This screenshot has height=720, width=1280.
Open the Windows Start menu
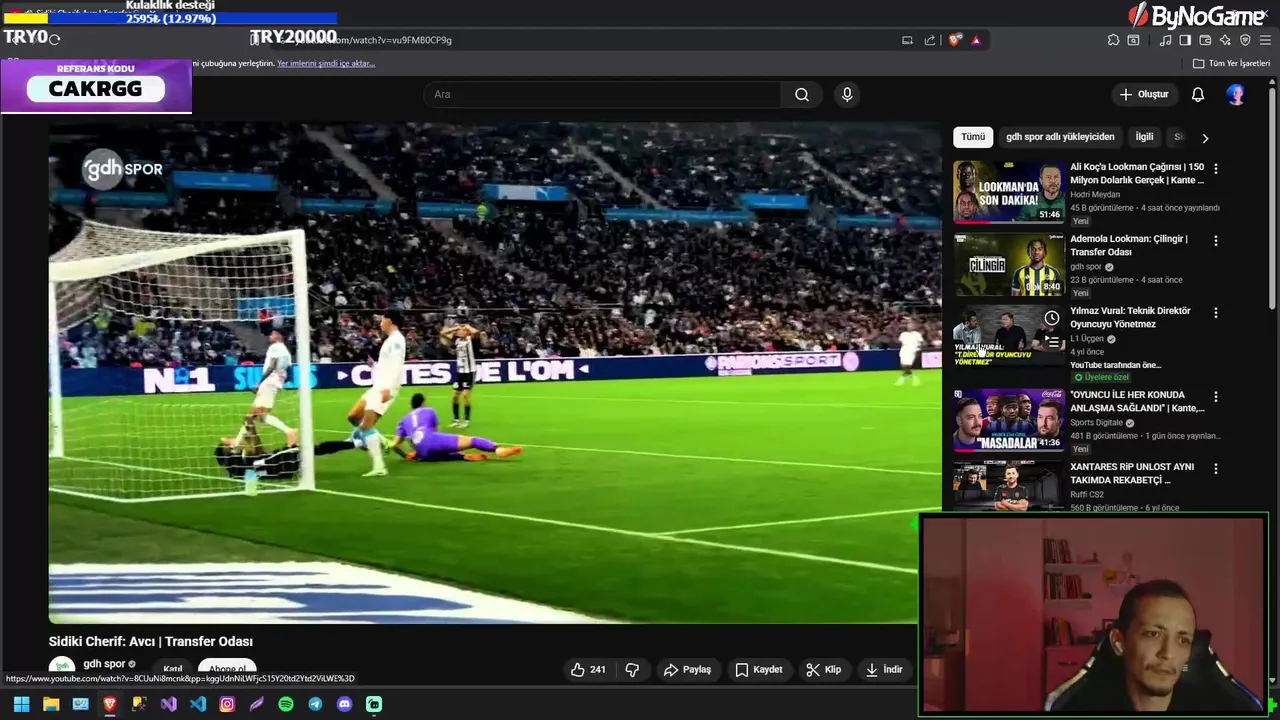click(x=21, y=704)
